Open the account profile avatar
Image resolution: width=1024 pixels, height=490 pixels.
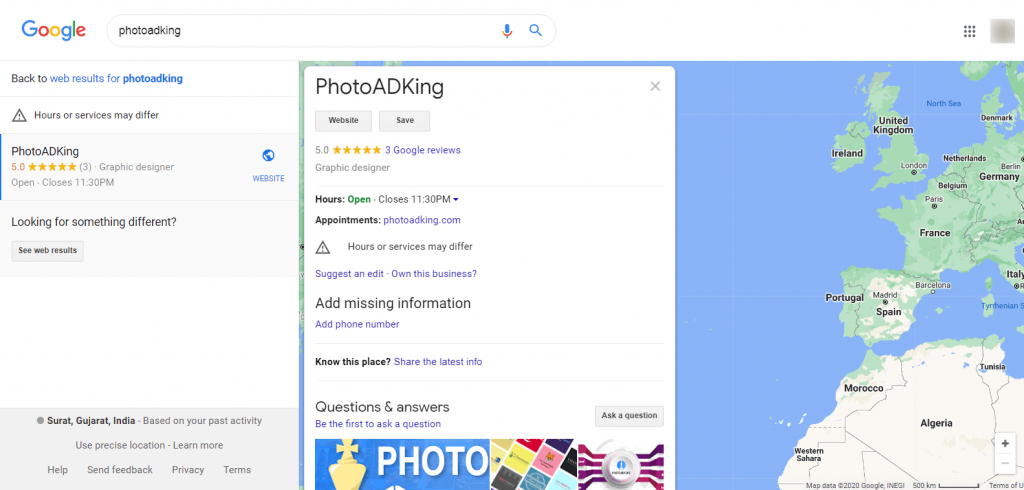point(1002,31)
